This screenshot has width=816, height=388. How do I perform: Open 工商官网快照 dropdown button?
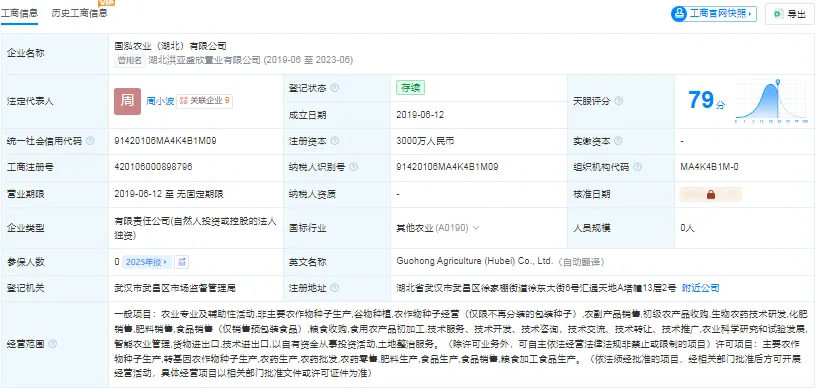pyautogui.click(x=713, y=14)
